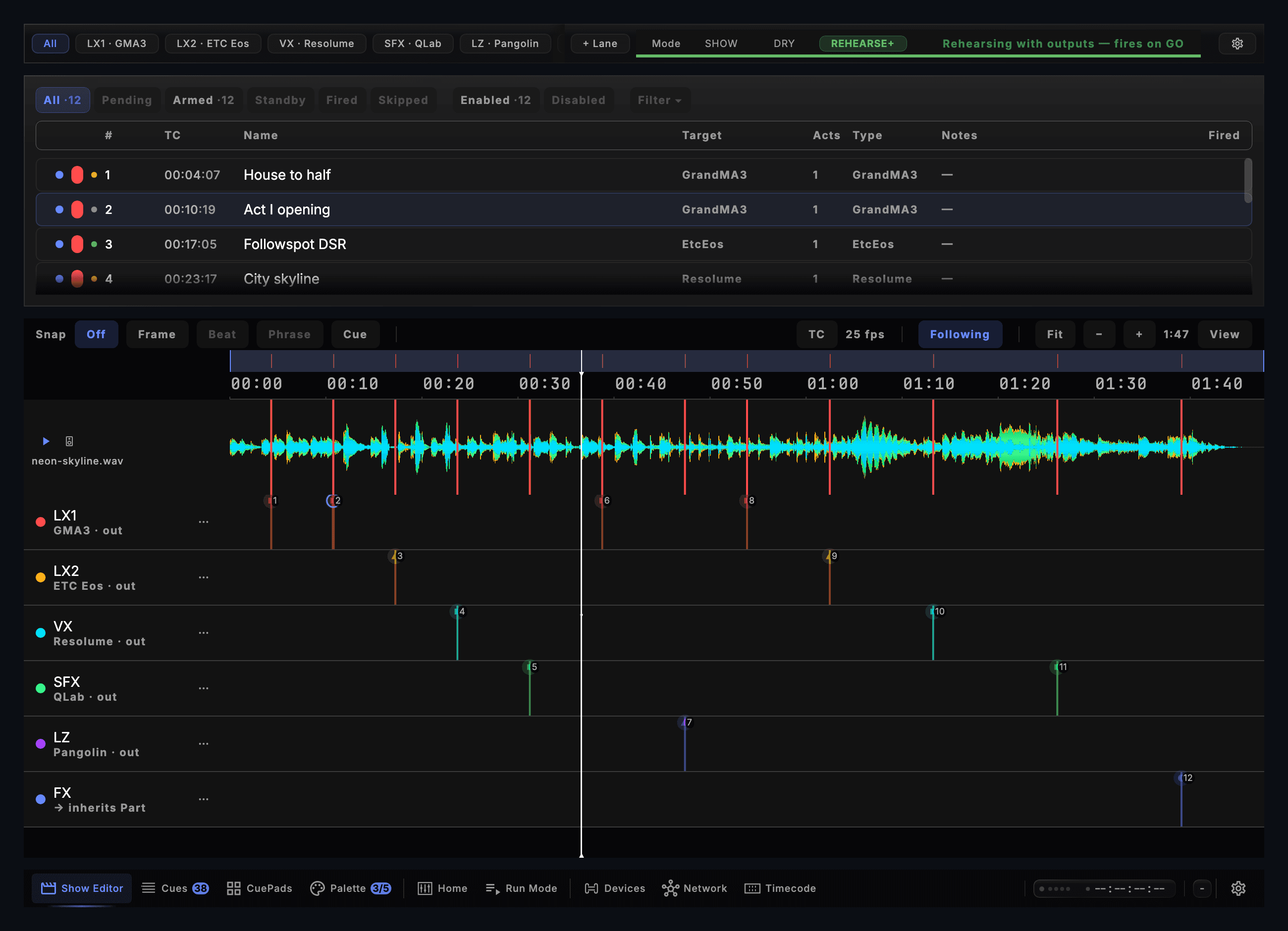1288x931 pixels.
Task: Set snap to Cue
Action: pyautogui.click(x=355, y=334)
